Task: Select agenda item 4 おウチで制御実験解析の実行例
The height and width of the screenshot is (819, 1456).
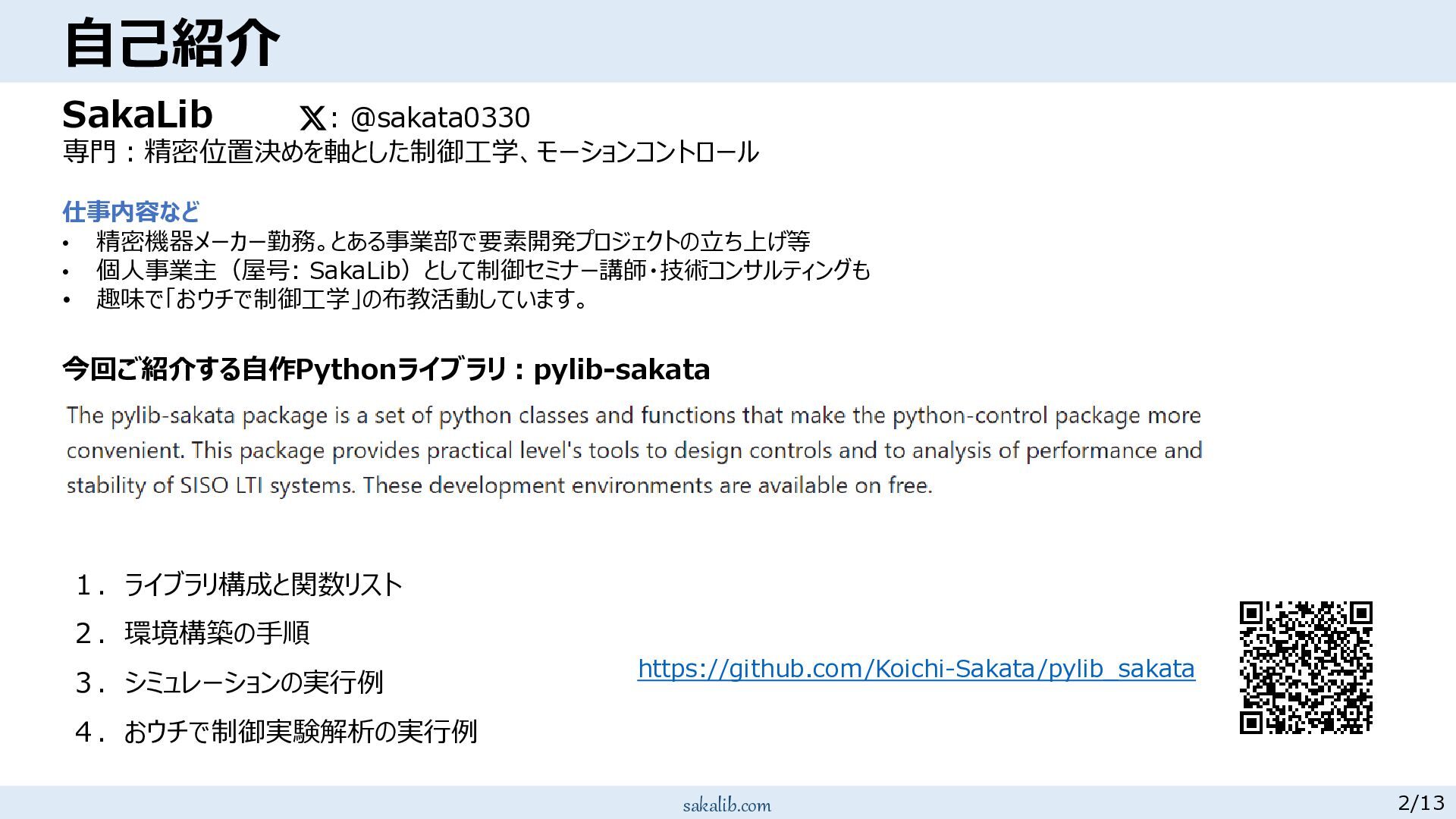Action: [300, 732]
